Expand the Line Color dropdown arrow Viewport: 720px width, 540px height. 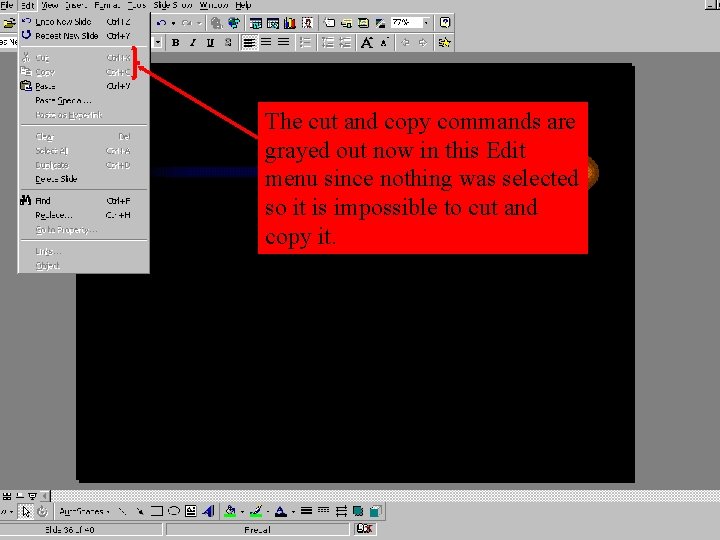pos(268,511)
